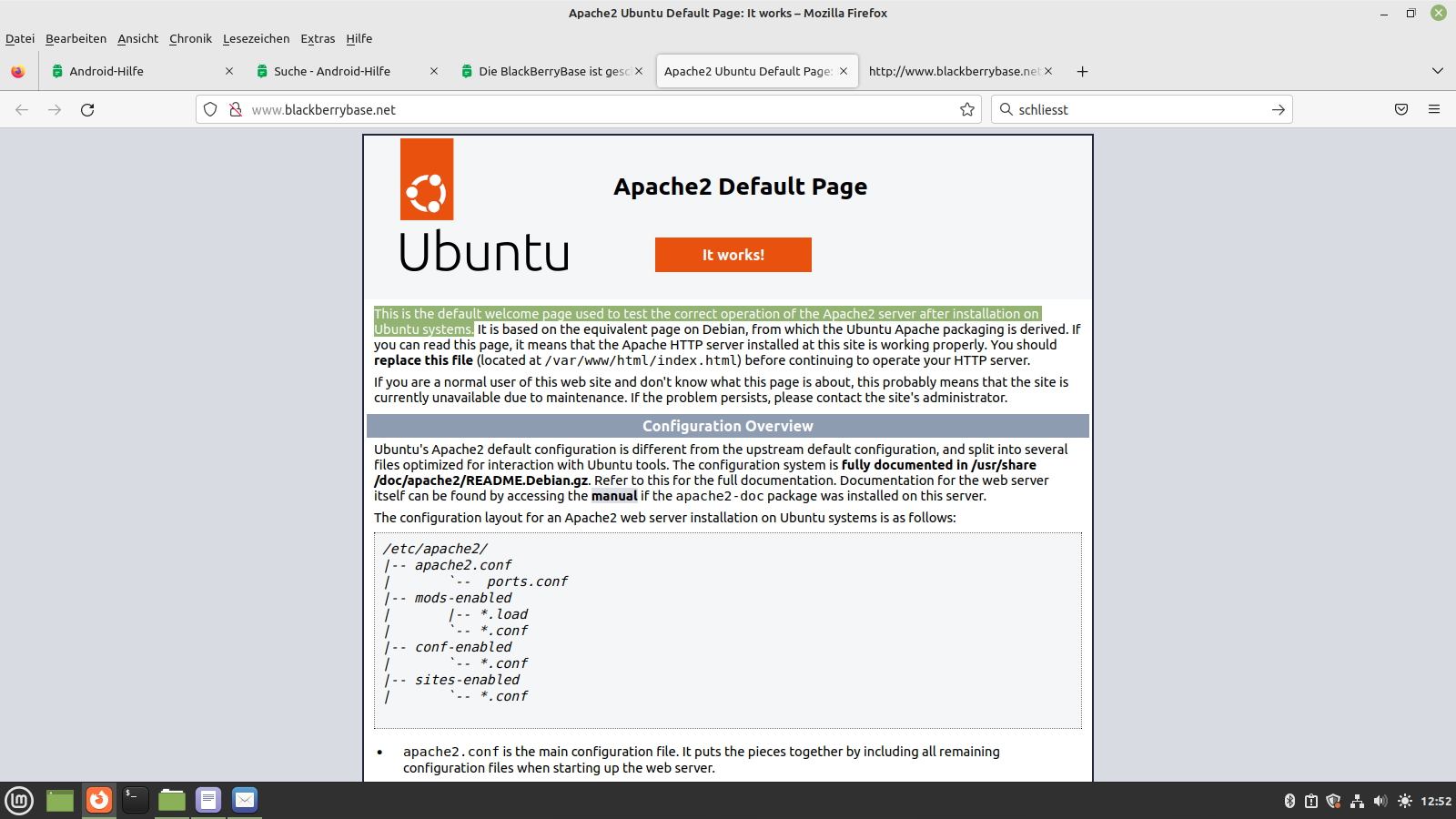The height and width of the screenshot is (819, 1456).
Task: Submit search with the arrow icon
Action: click(x=1278, y=110)
